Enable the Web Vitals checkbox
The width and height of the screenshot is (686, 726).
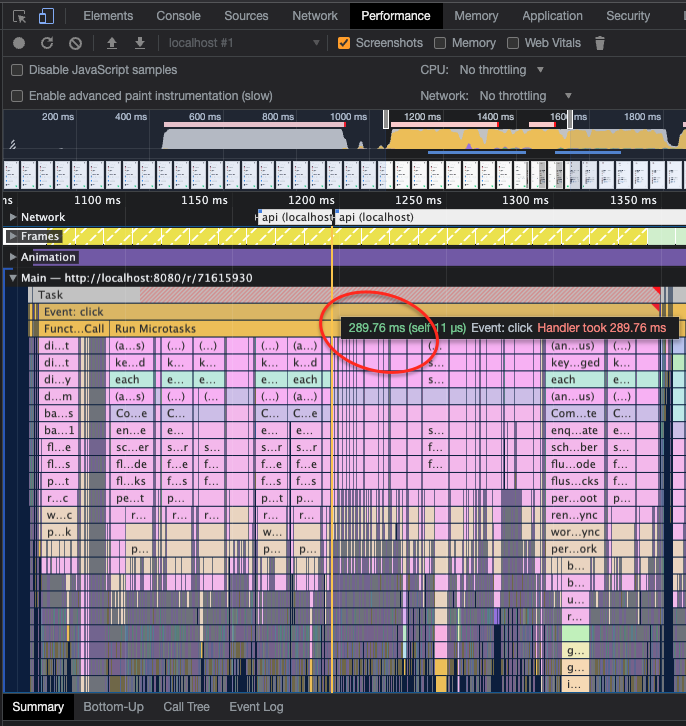point(513,43)
